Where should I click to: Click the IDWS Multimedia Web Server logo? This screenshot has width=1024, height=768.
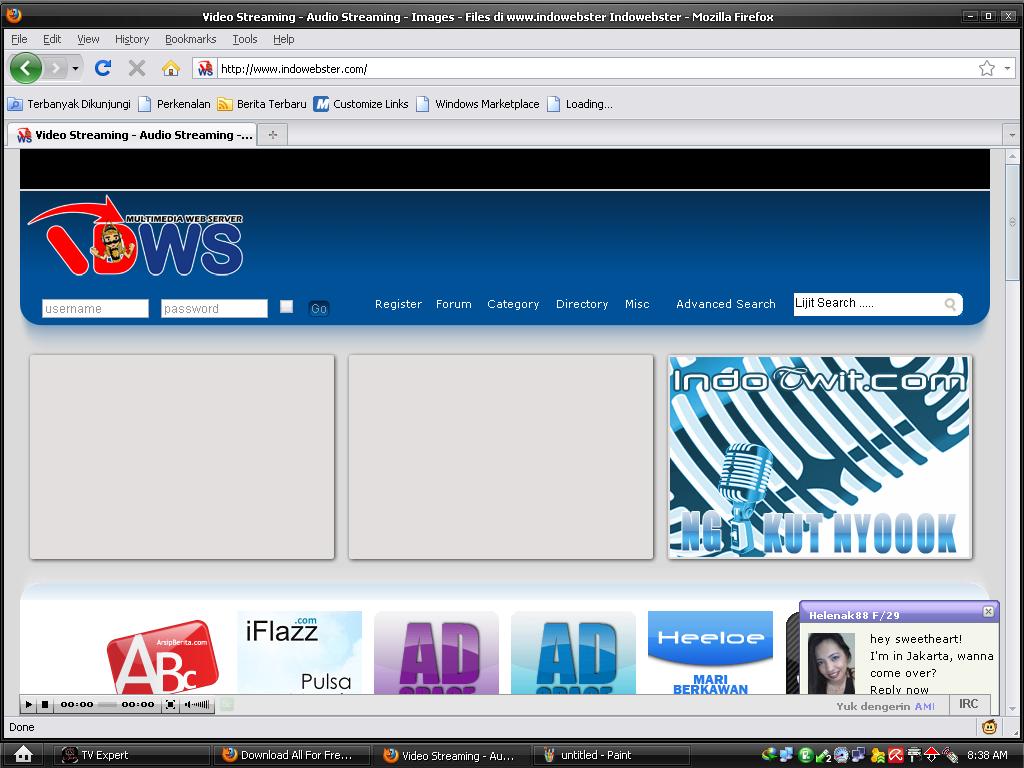tap(136, 236)
